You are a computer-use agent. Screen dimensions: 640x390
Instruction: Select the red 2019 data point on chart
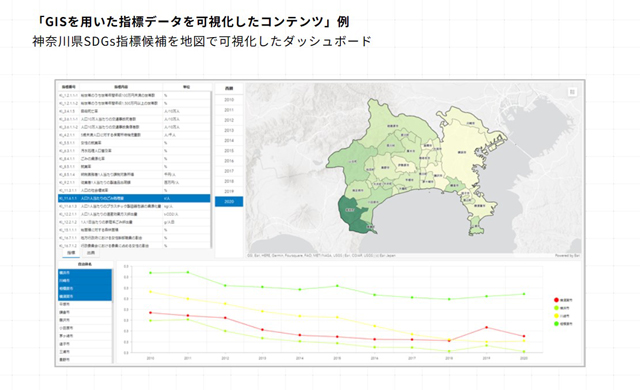(x=487, y=328)
